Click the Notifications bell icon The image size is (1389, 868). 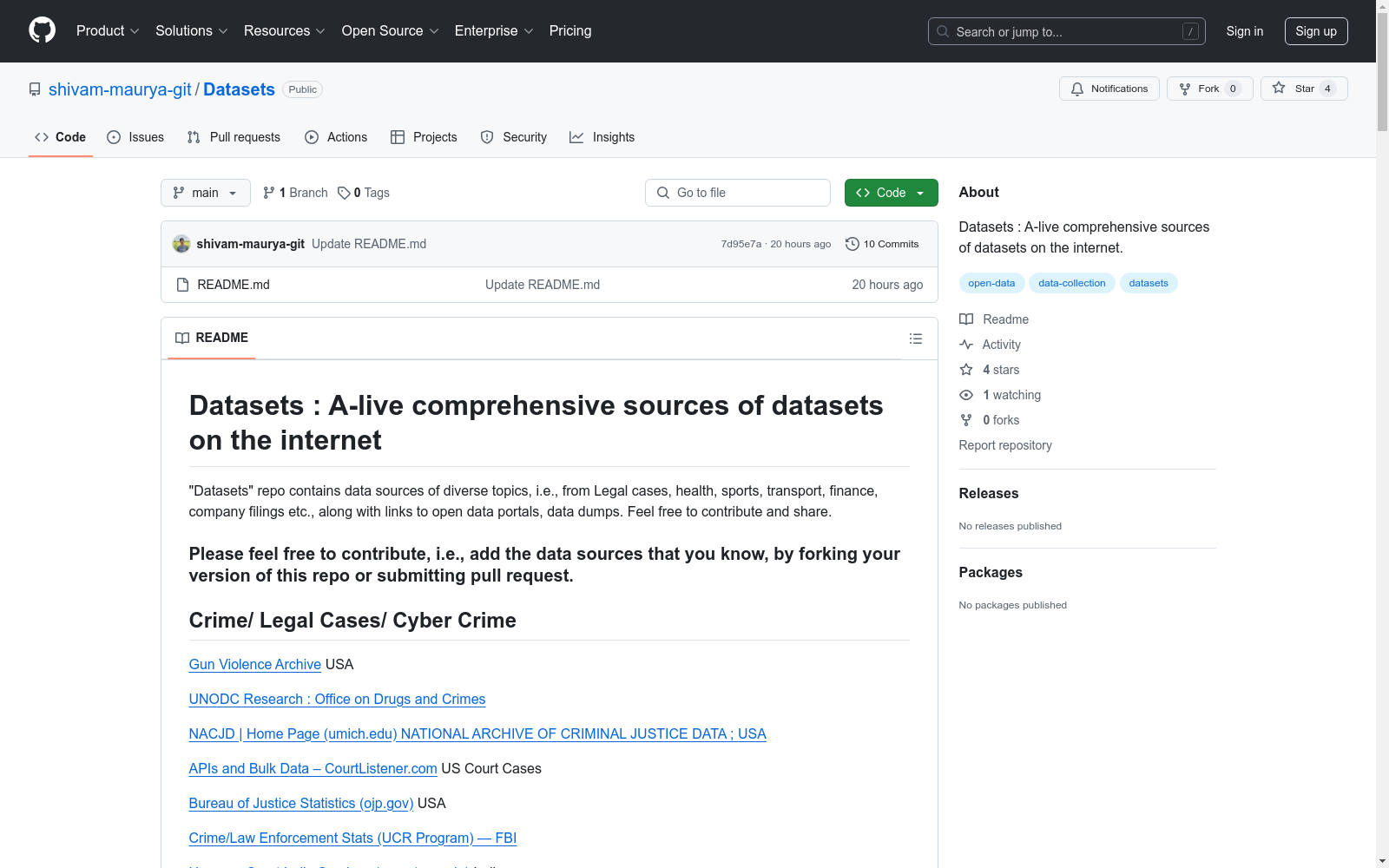(1077, 89)
